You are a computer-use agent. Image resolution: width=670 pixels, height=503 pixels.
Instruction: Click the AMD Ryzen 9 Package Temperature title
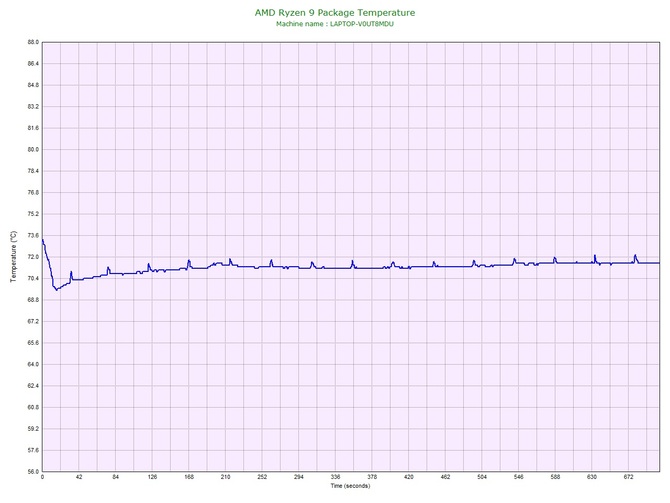coord(335,13)
